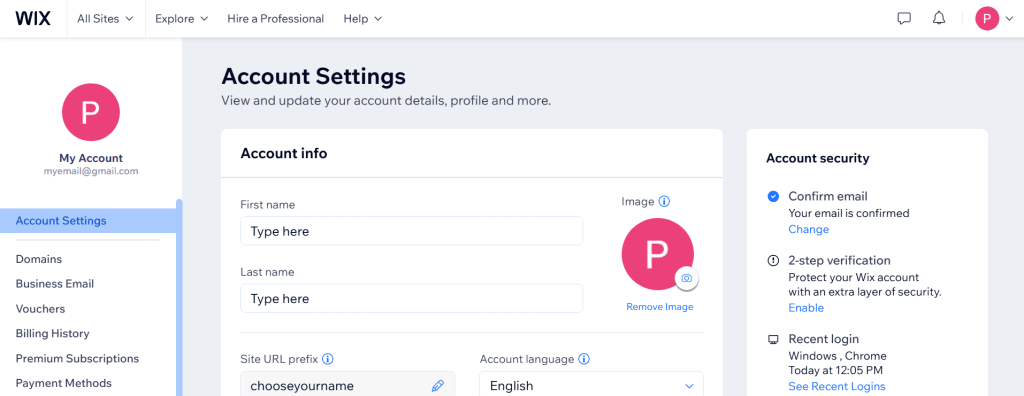Viewport: 1024px width, 396px height.
Task: Click 'Windows , Chrome' login text
Action: click(837, 356)
